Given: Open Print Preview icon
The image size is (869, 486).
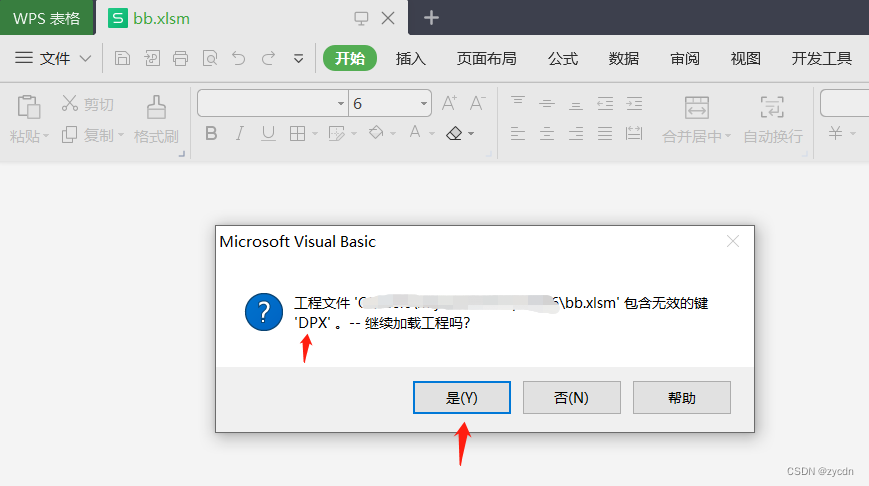Looking at the screenshot, I should [x=209, y=58].
